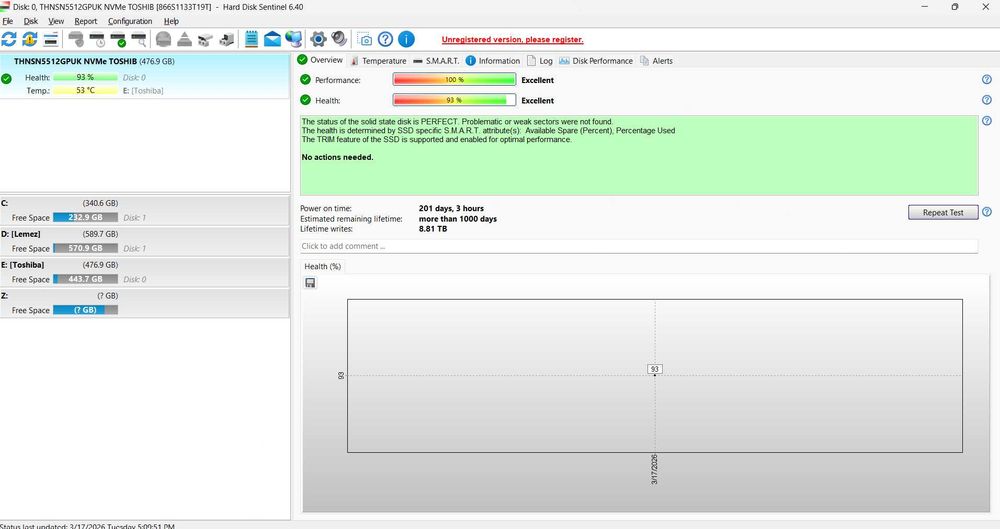
Task: Open the blue notepad report icon
Action: (x=251, y=39)
